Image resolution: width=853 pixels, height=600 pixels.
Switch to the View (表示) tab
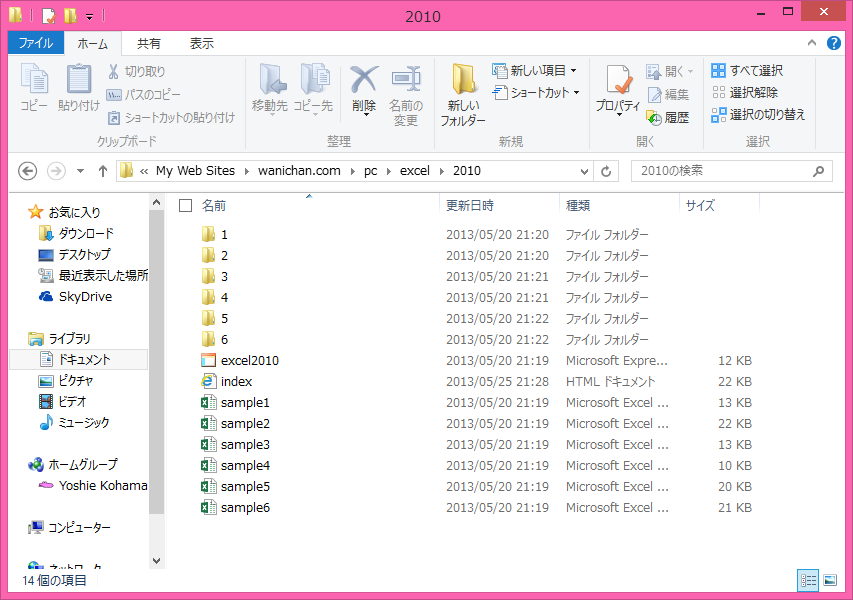click(x=201, y=44)
